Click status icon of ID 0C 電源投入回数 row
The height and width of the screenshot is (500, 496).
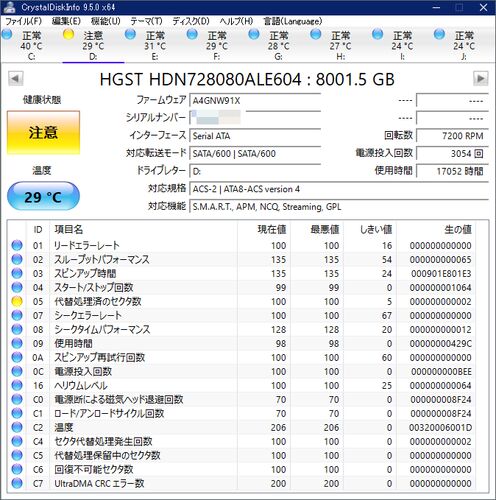pyautogui.click(x=17, y=371)
